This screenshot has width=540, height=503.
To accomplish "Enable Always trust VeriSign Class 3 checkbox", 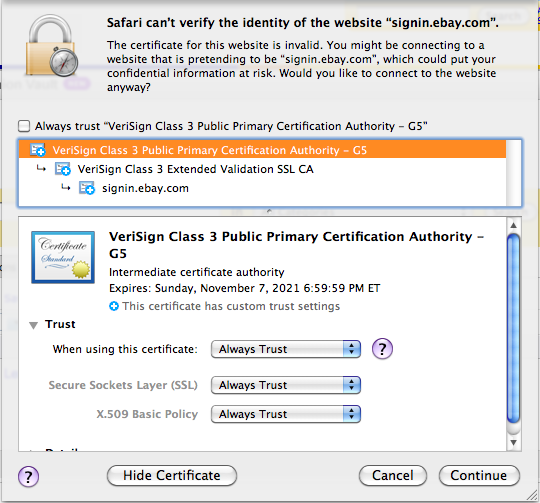I will [x=24, y=126].
